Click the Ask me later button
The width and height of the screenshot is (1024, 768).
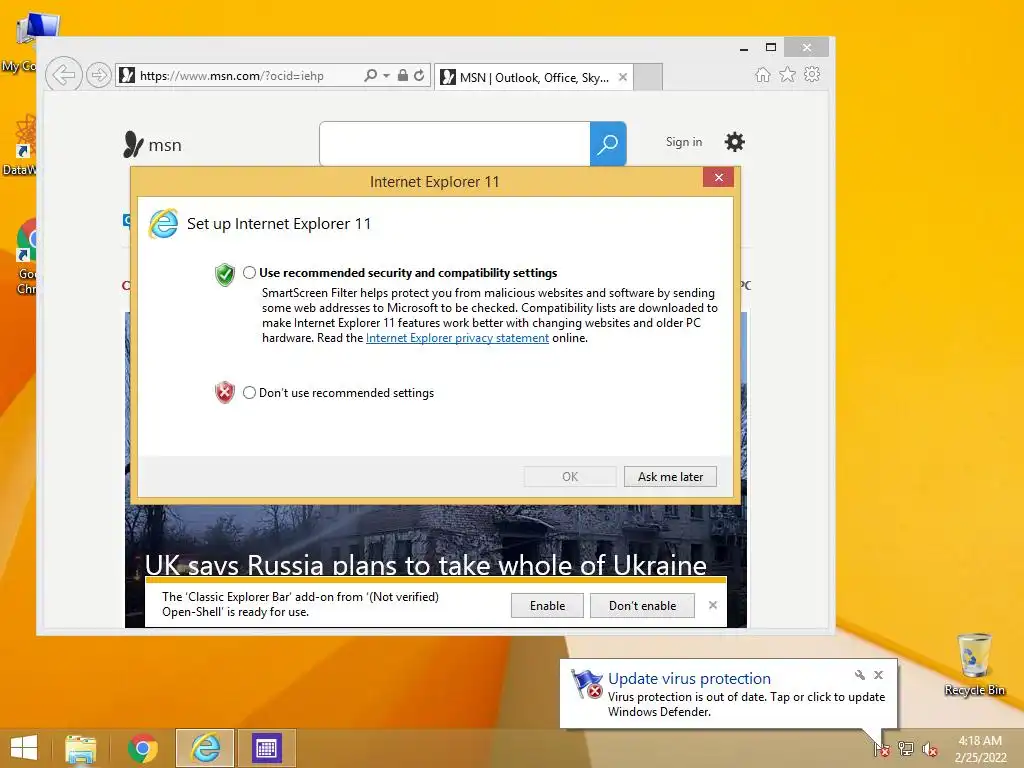[670, 477]
